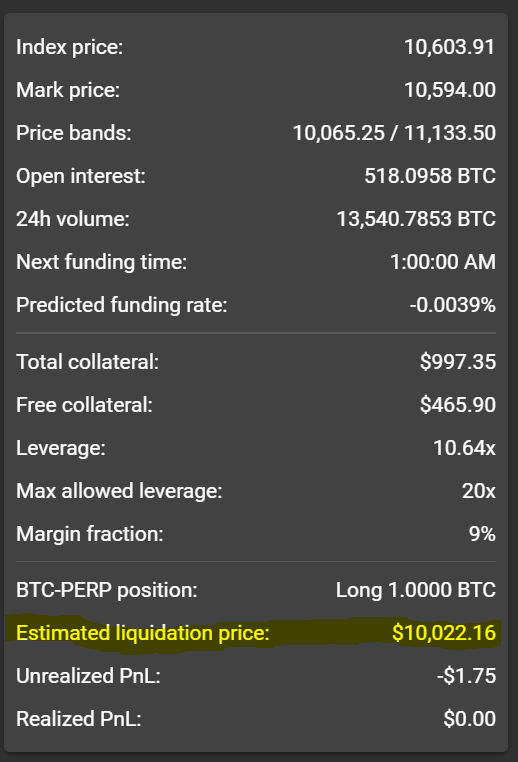Click the Predicted funding rate label
This screenshot has height=762, width=518.
point(121,305)
